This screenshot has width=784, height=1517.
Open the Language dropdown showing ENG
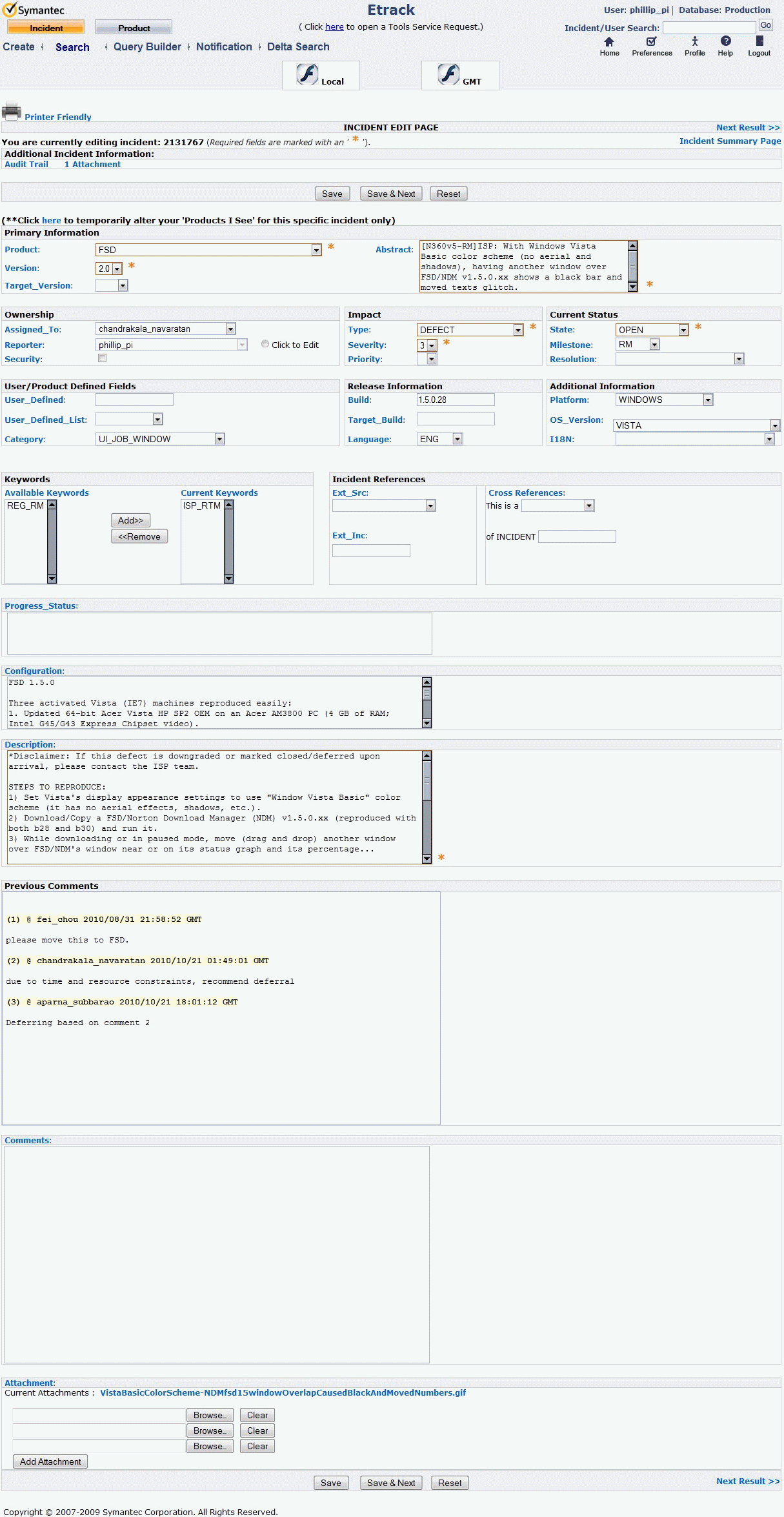pyautogui.click(x=439, y=439)
